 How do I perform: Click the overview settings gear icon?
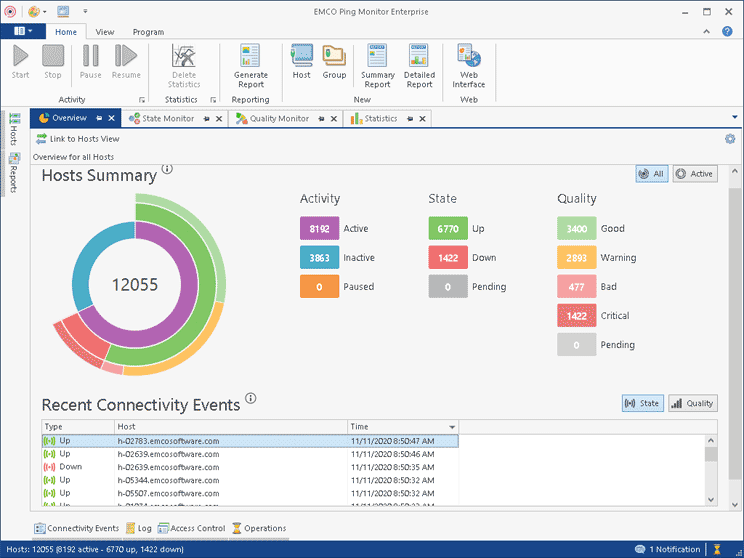click(x=730, y=139)
